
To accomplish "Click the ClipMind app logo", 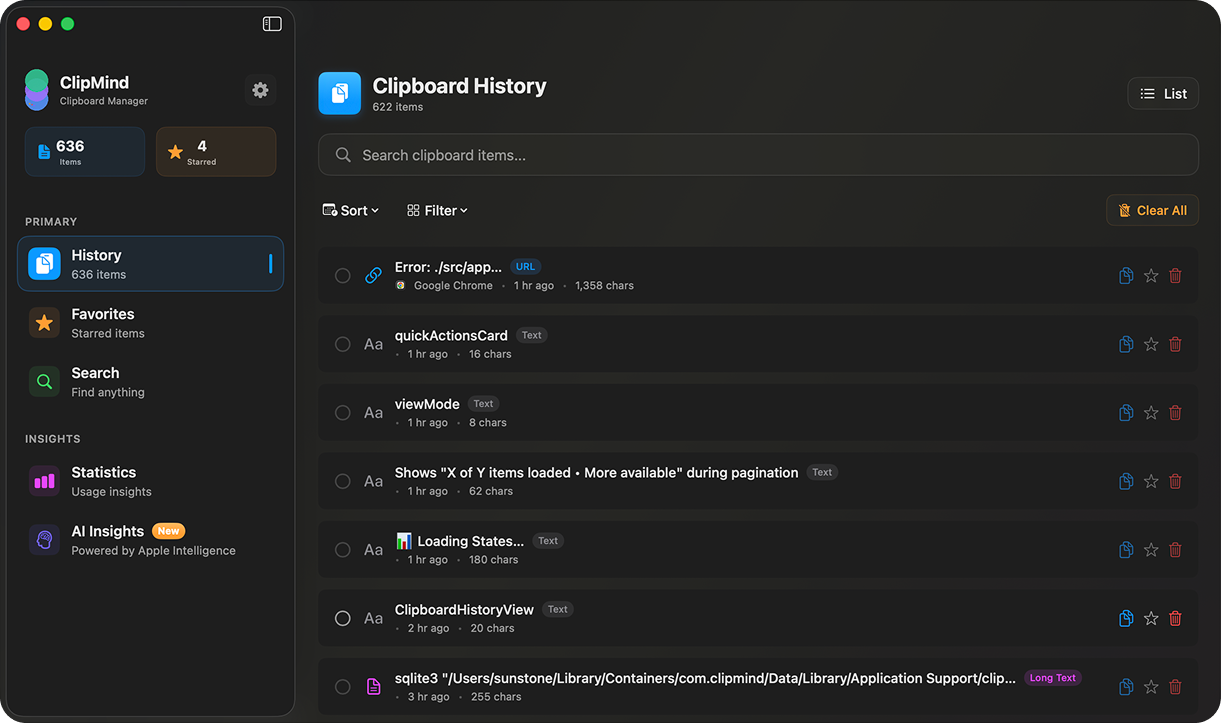I will pos(36,89).
